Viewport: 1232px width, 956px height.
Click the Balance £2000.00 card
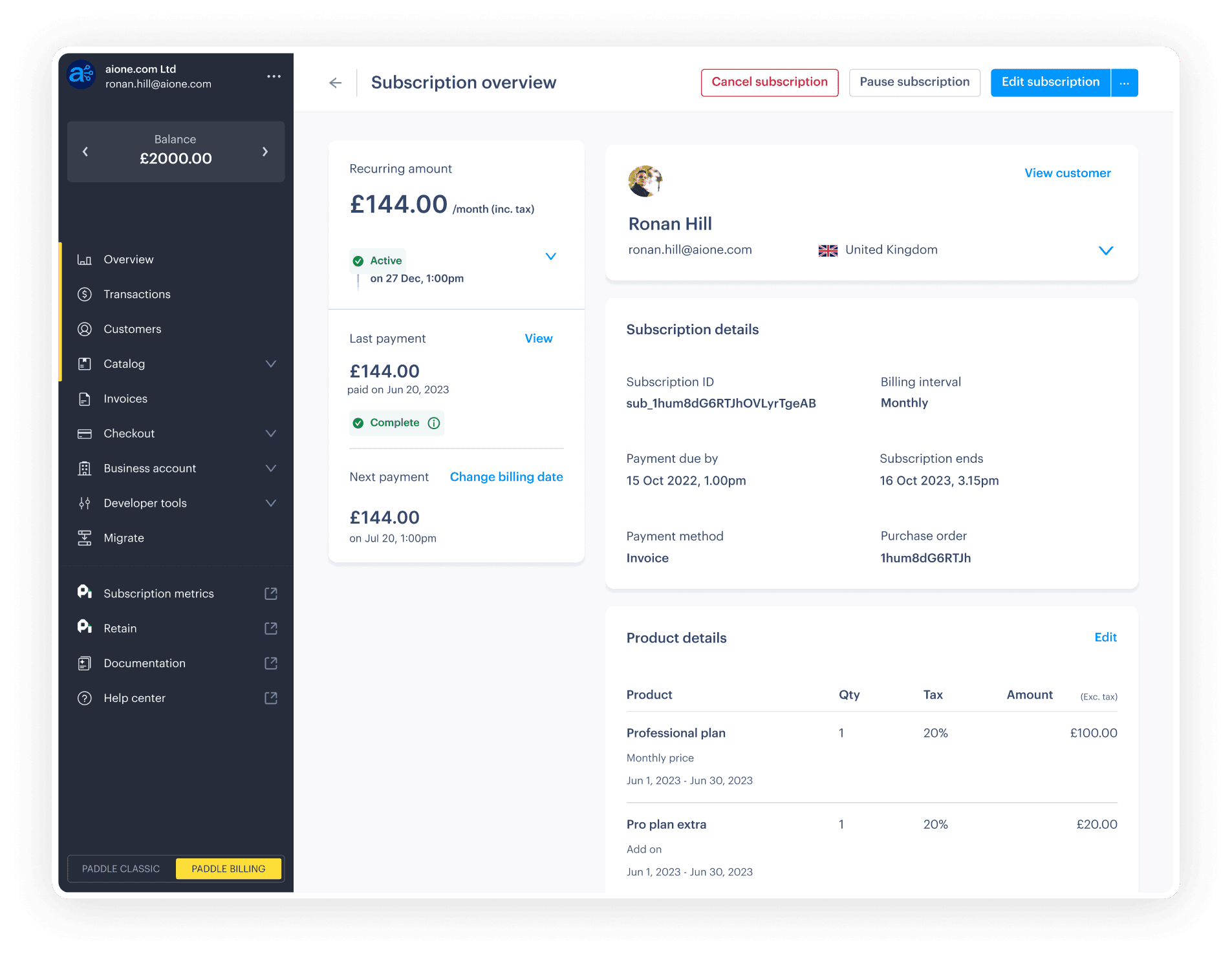coord(176,151)
